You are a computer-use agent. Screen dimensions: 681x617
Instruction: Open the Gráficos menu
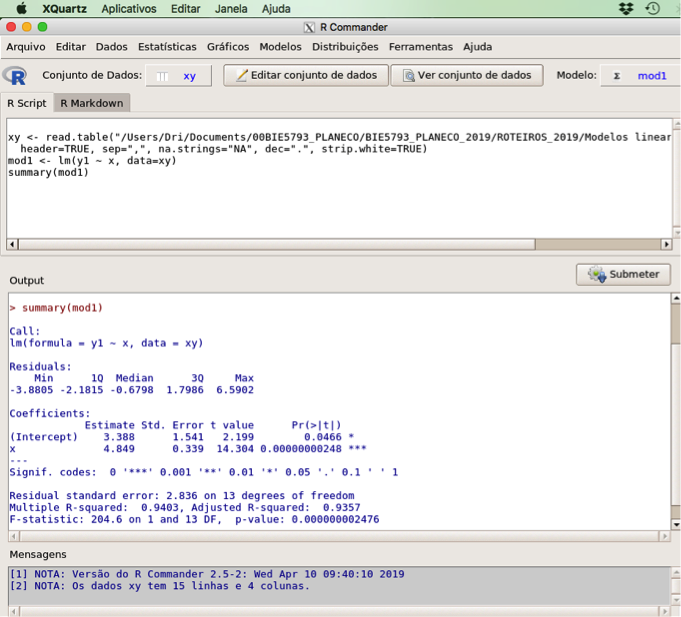pos(228,47)
